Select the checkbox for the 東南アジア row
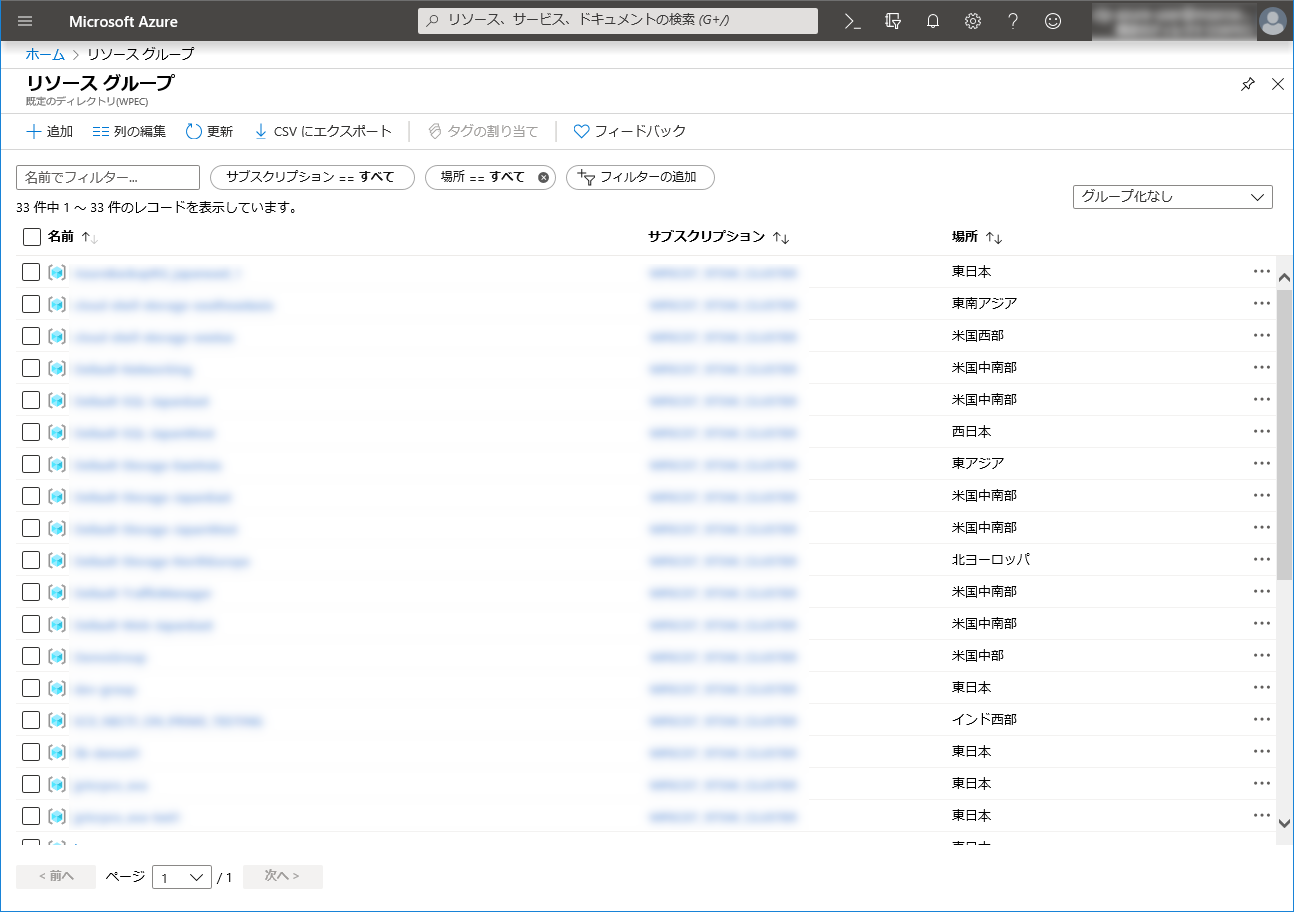 31,304
